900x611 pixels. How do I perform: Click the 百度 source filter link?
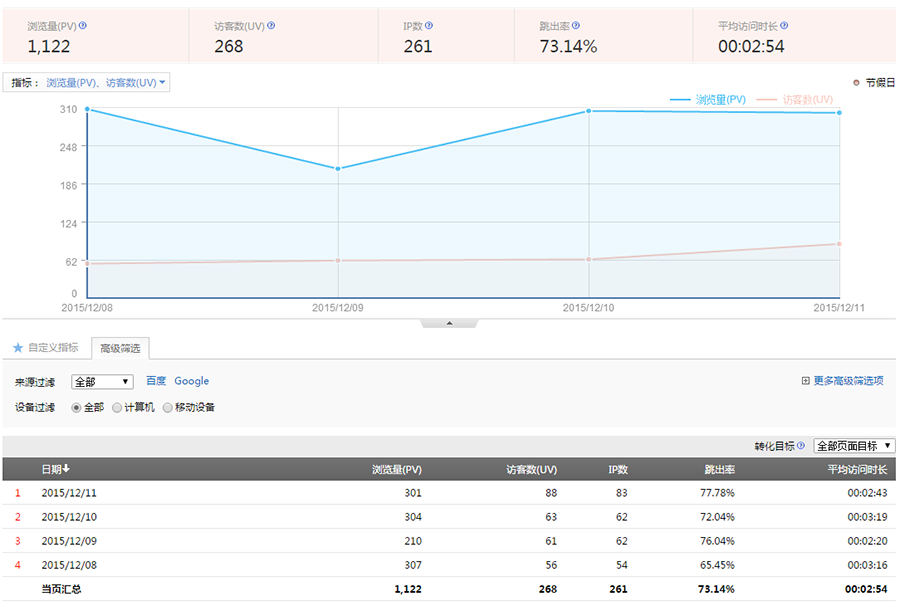tap(156, 381)
